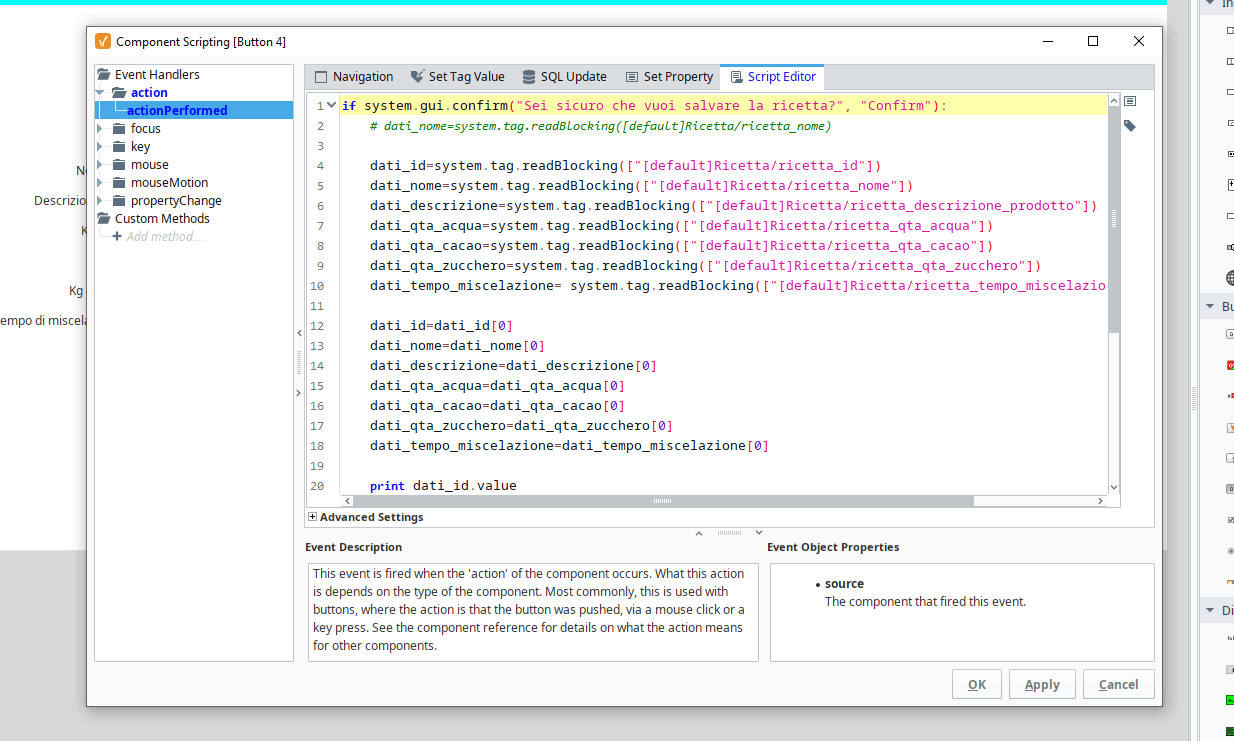Click the Event Description text box

coord(533,612)
